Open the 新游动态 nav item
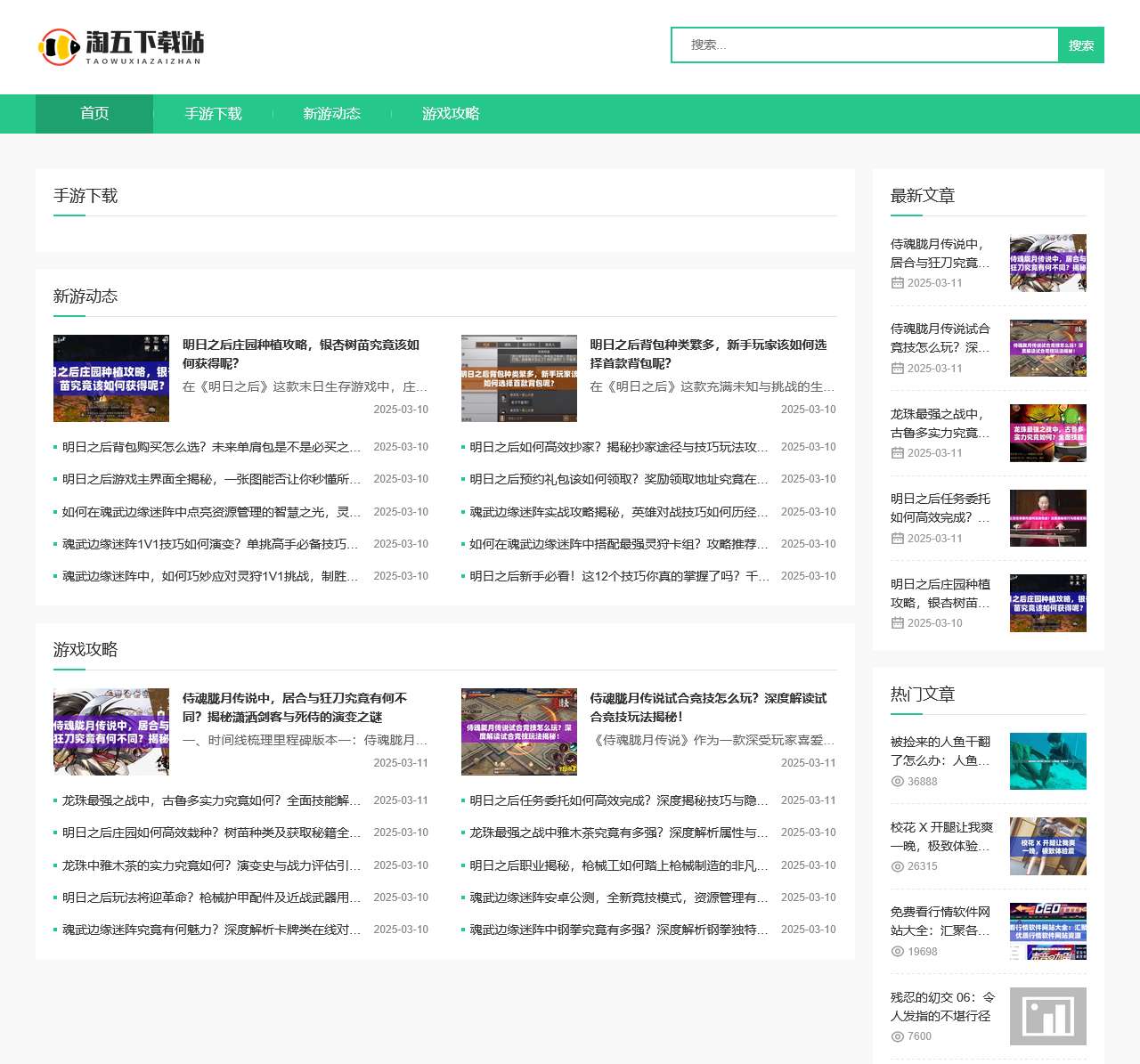 [x=331, y=114]
